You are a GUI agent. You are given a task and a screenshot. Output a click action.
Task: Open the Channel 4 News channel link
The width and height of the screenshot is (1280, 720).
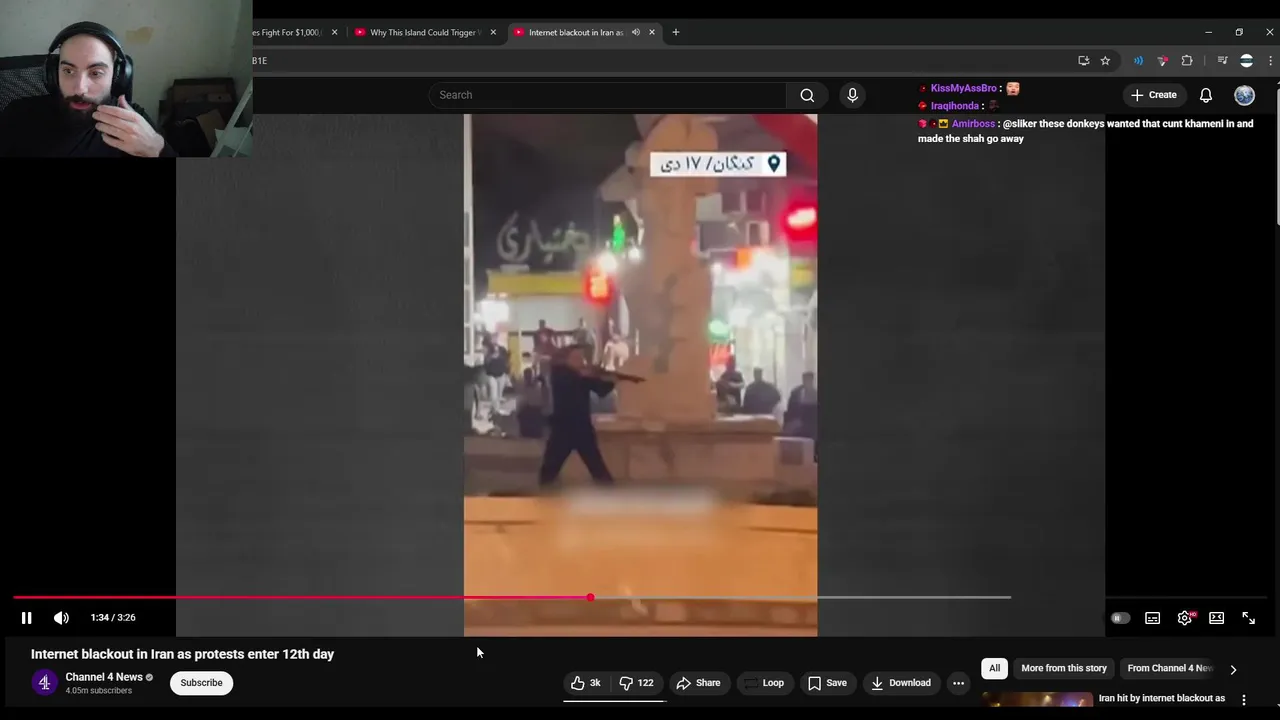pyautogui.click(x=104, y=677)
